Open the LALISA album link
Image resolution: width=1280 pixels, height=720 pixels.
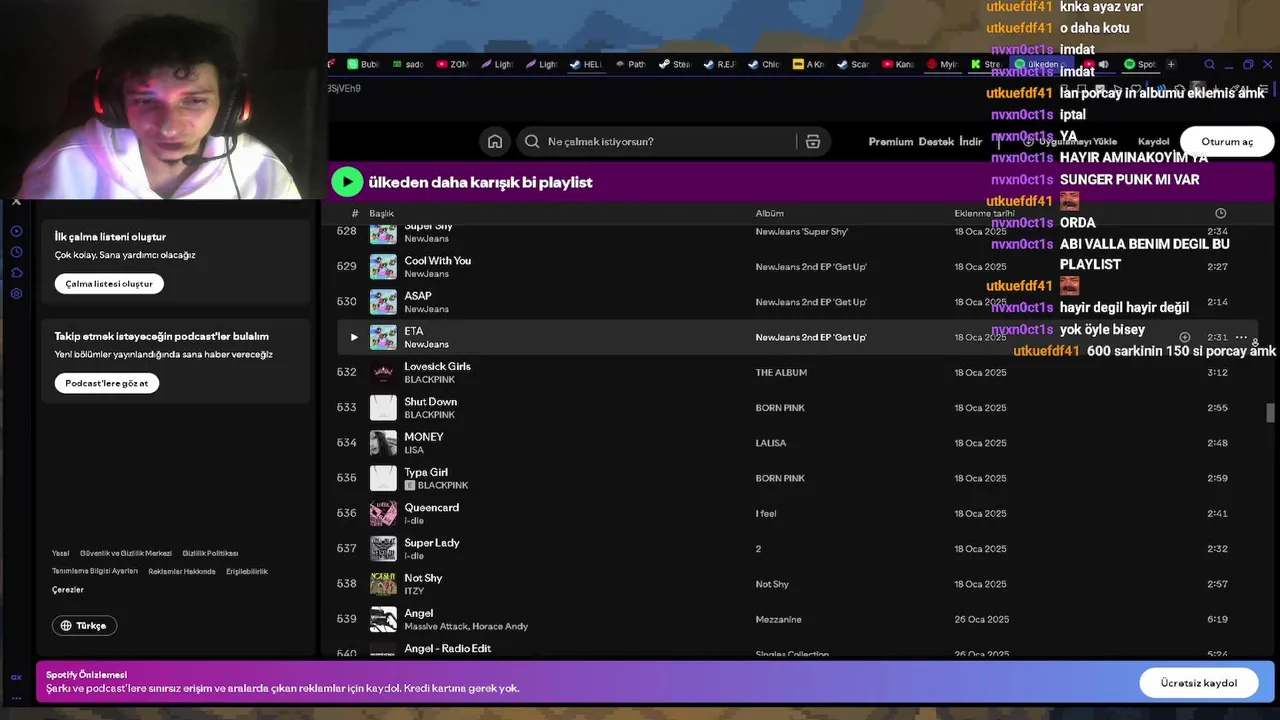pos(771,443)
